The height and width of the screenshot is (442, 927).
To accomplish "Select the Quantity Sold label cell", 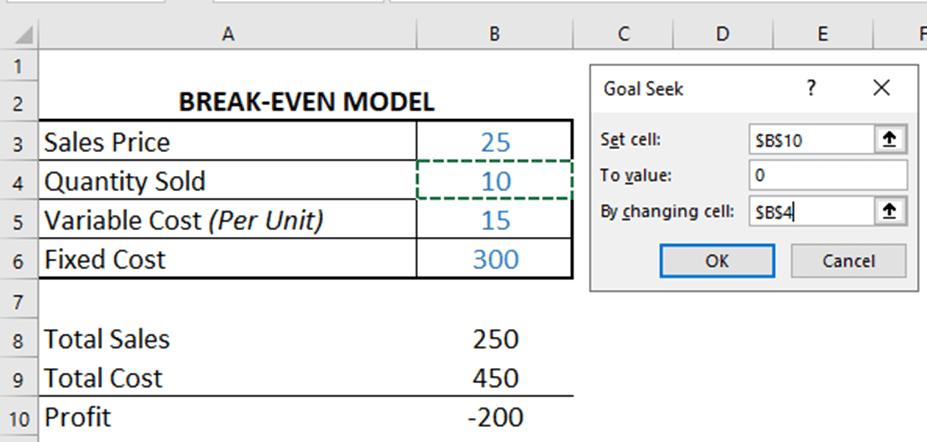I will [228, 181].
